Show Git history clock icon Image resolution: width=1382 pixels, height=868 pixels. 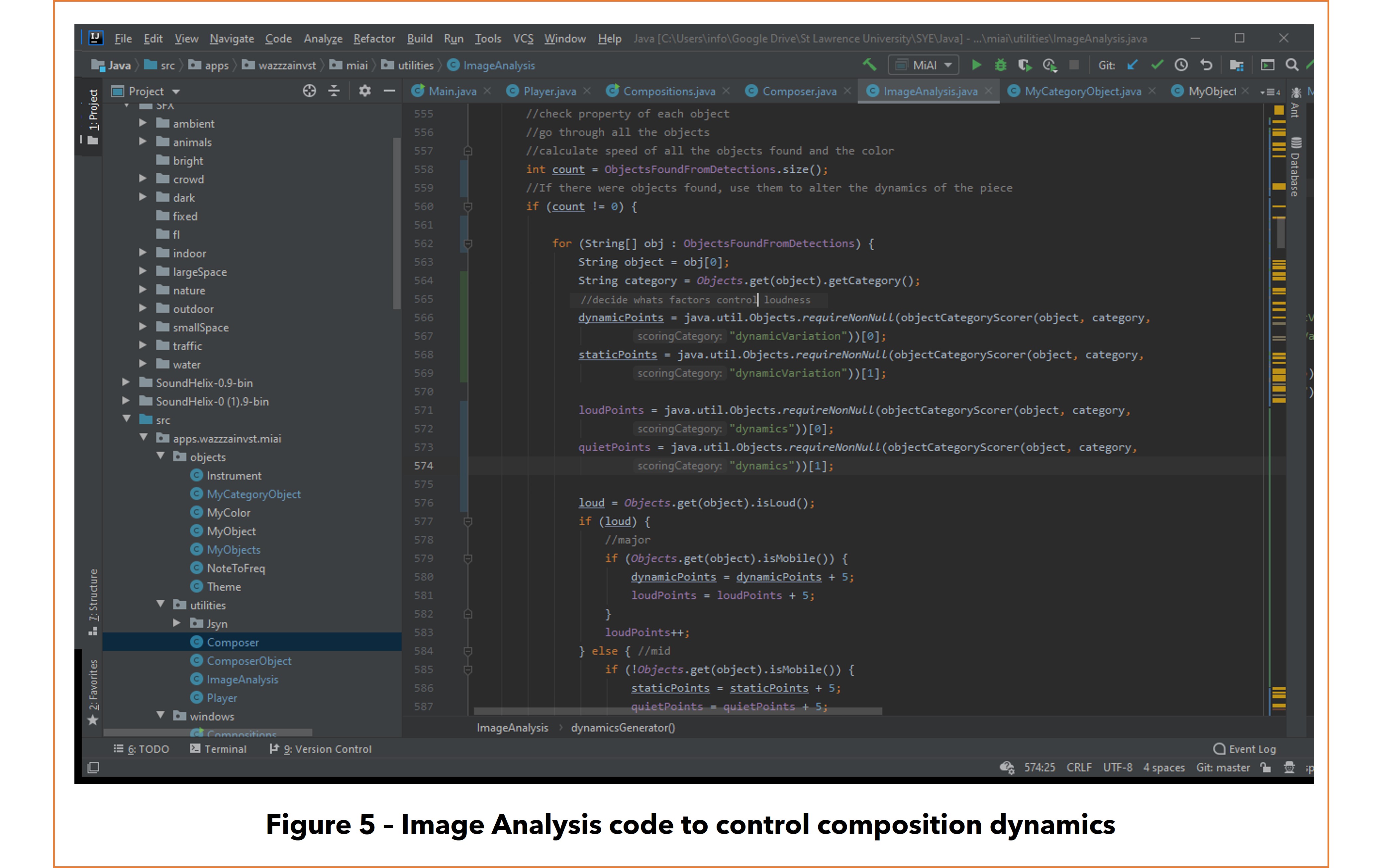pyautogui.click(x=1181, y=65)
